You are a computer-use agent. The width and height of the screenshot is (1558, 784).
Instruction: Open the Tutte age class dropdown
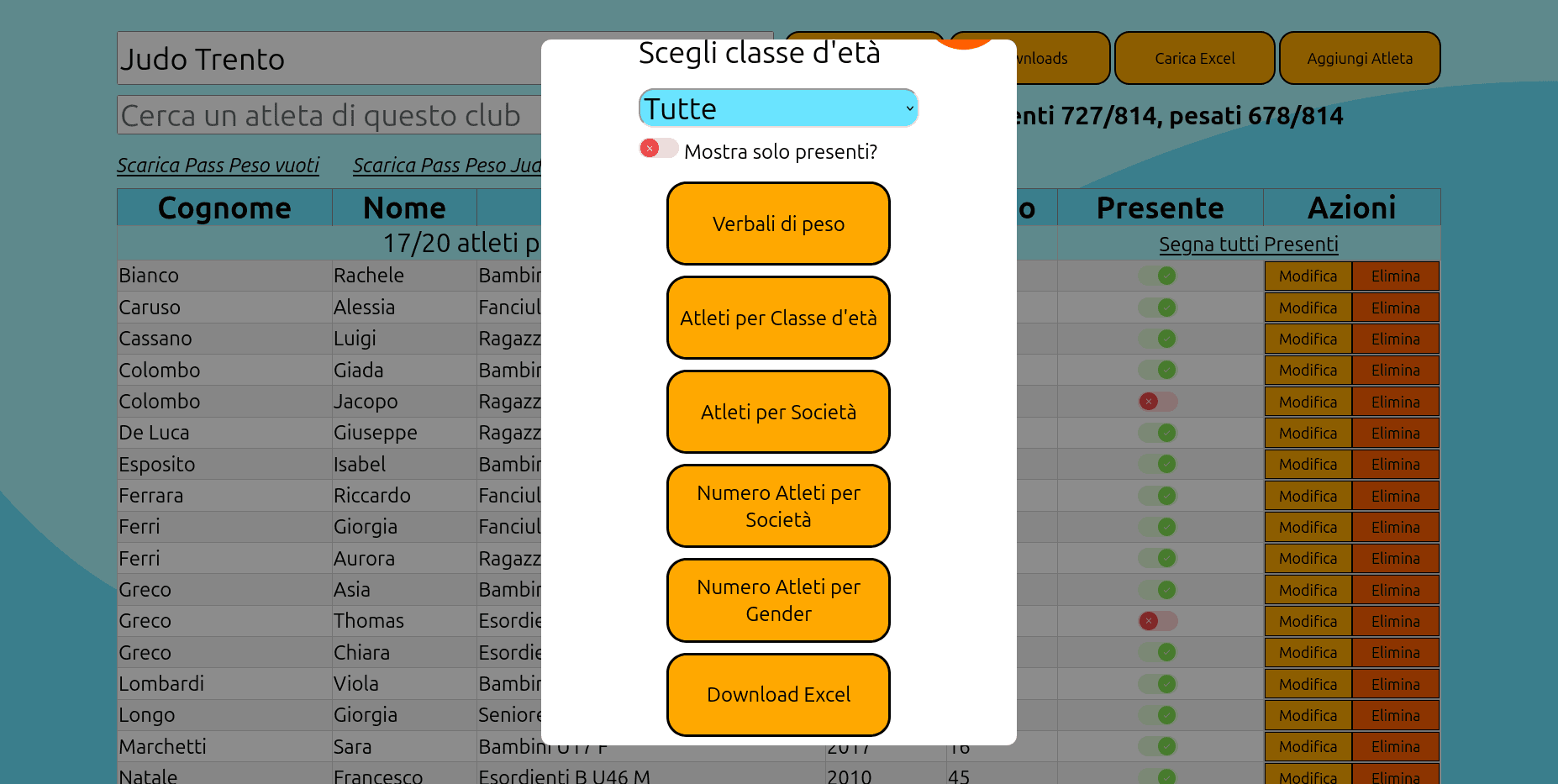coord(777,108)
